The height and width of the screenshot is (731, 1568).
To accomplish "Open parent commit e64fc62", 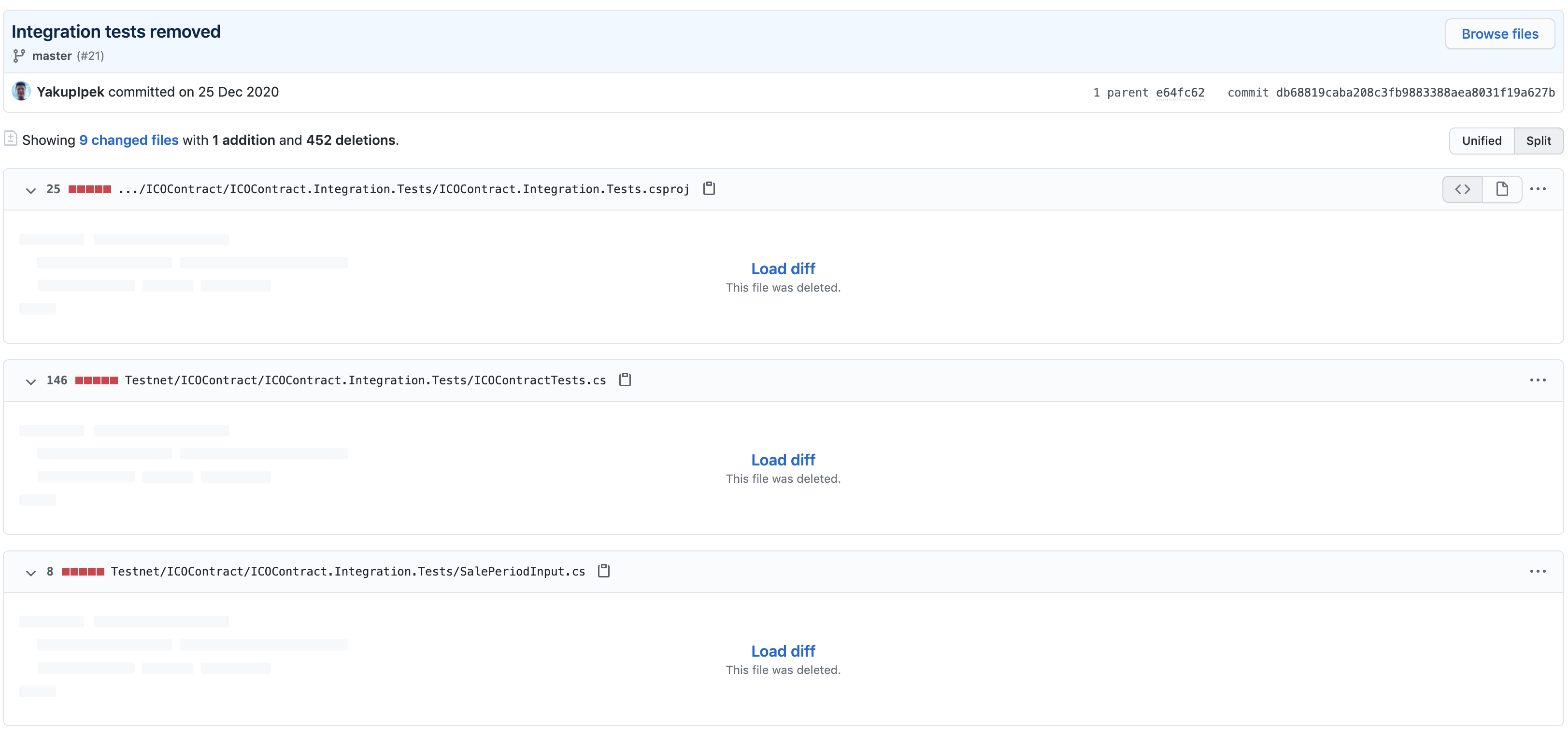I will point(1179,93).
